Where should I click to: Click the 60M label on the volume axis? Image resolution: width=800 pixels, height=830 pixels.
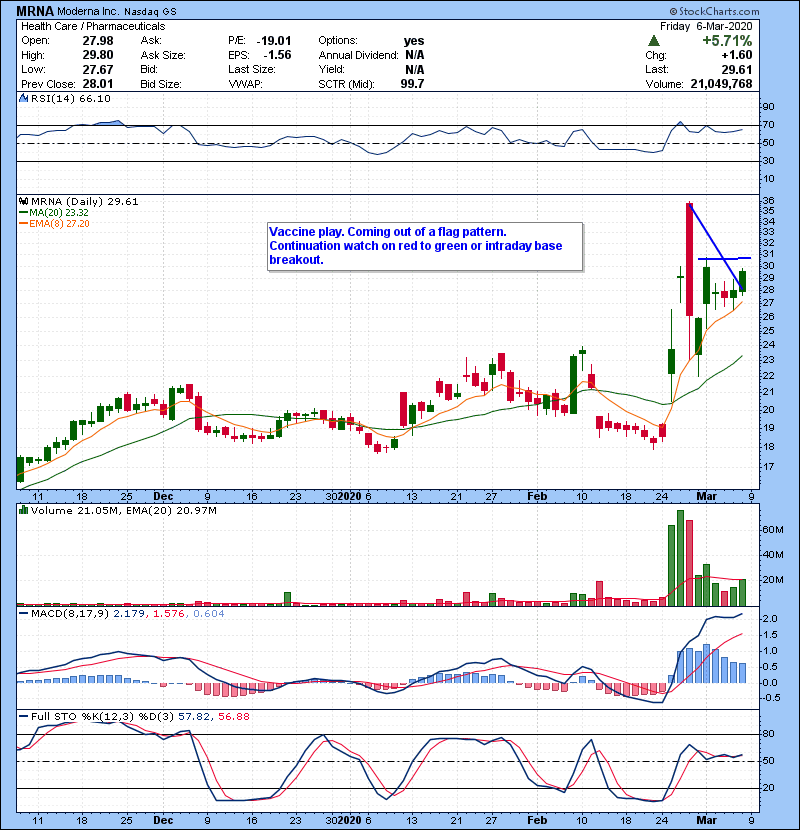(772, 530)
